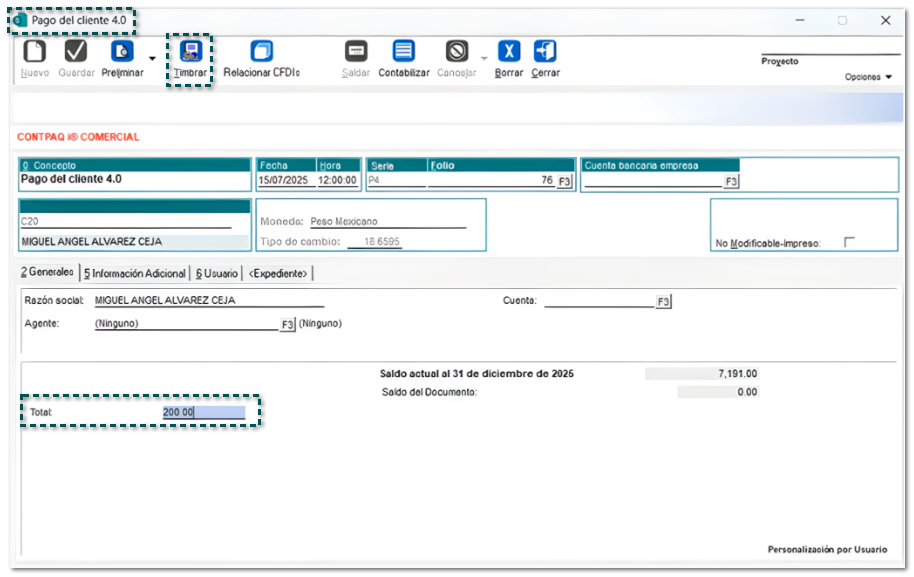Click F3 button next to Agente
The width and height of the screenshot is (914, 577).
pos(287,324)
